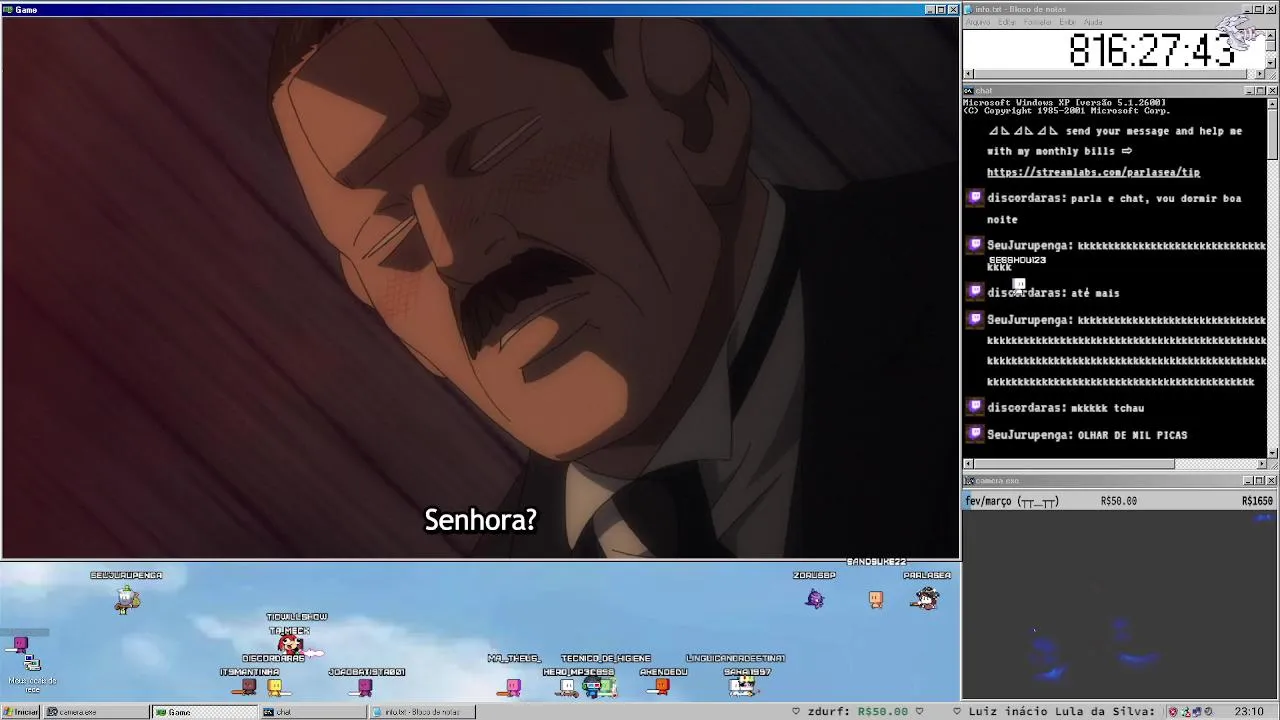Select the HERO_MP3CBSB avatar sprite
Viewport: 1280px width, 720px height.
[x=567, y=687]
